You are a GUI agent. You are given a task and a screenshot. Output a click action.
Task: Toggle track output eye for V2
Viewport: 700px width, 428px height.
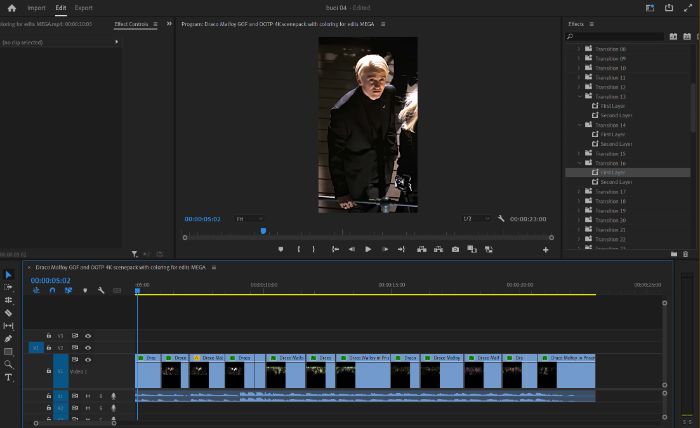pos(88,348)
